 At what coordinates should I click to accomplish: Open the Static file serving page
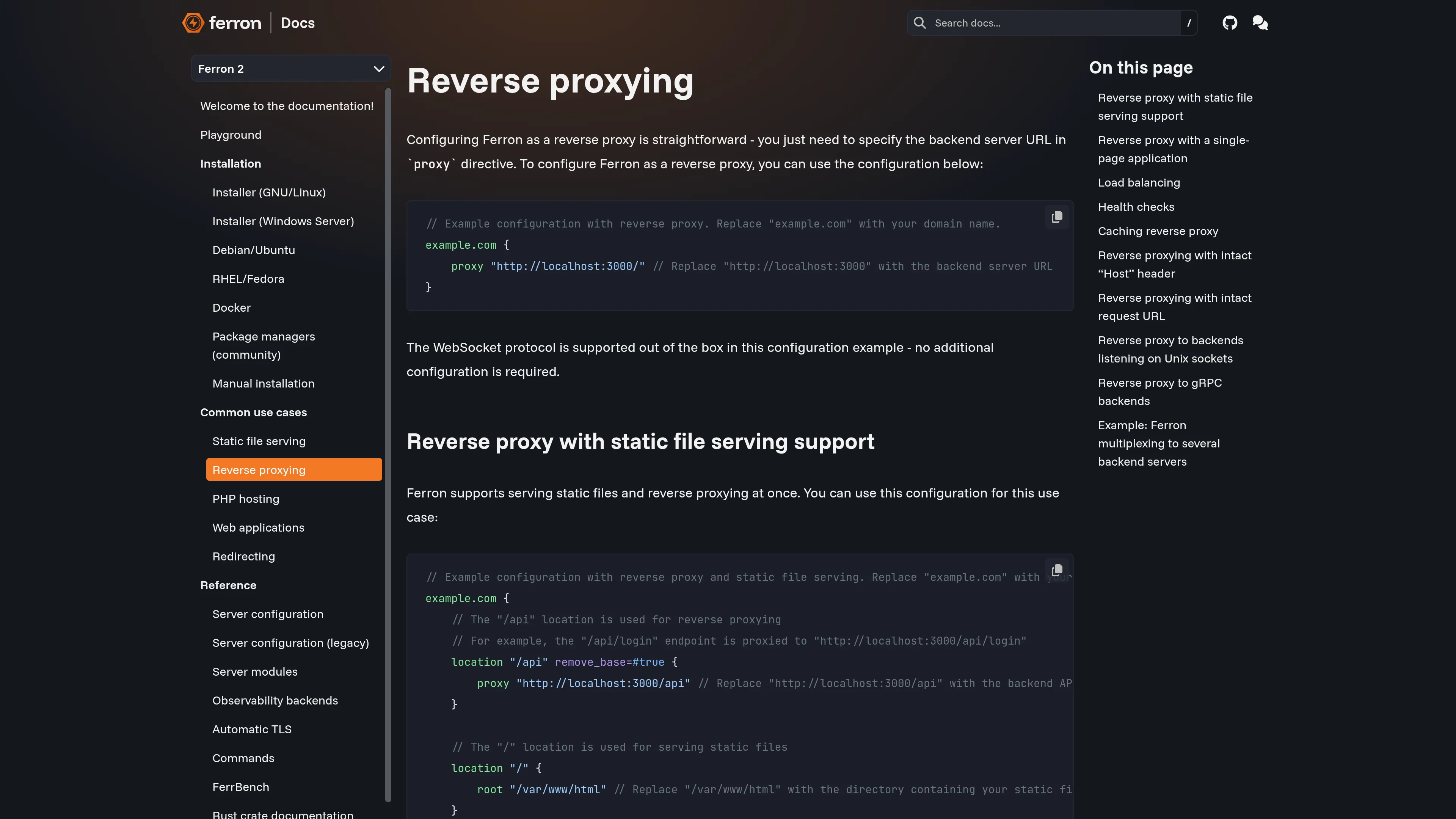[x=259, y=441]
